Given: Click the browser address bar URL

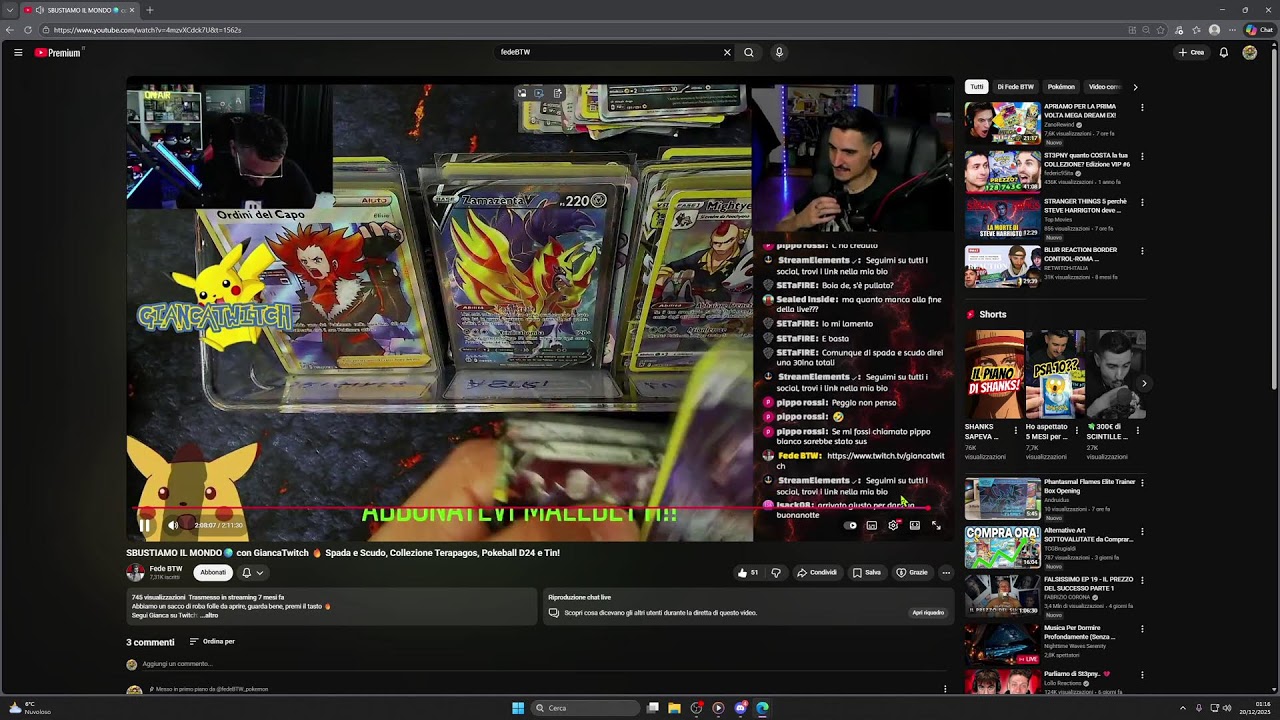Looking at the screenshot, I should pos(147,30).
